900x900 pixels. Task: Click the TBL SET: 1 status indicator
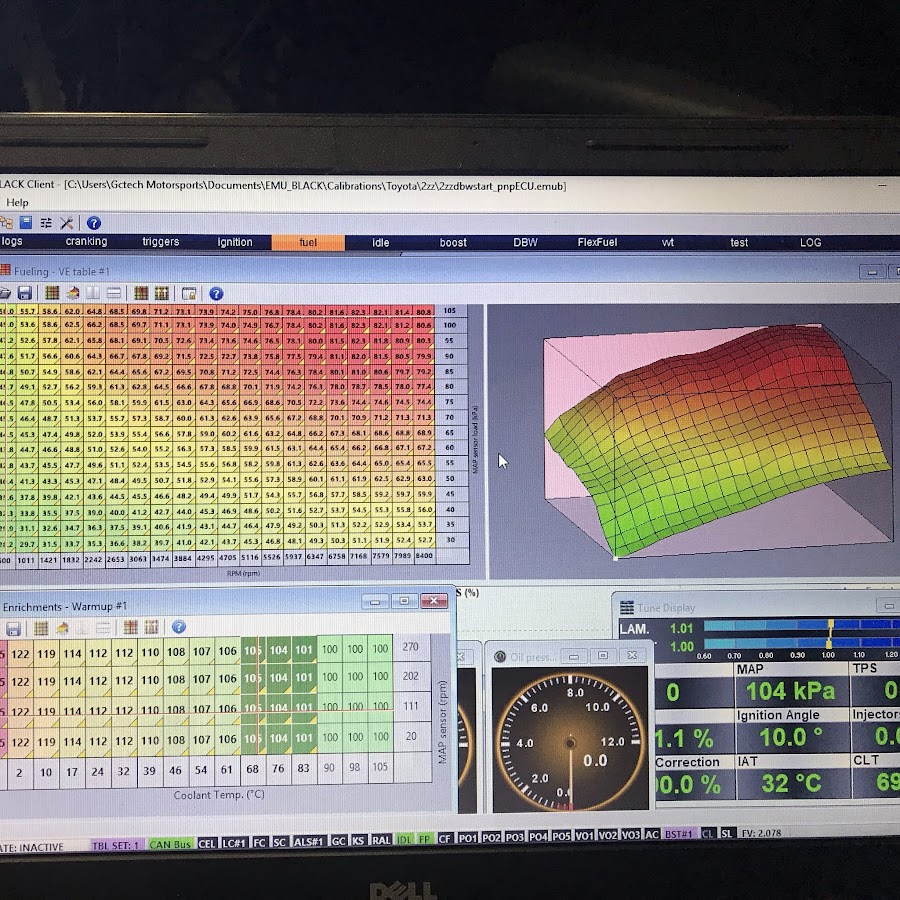115,845
